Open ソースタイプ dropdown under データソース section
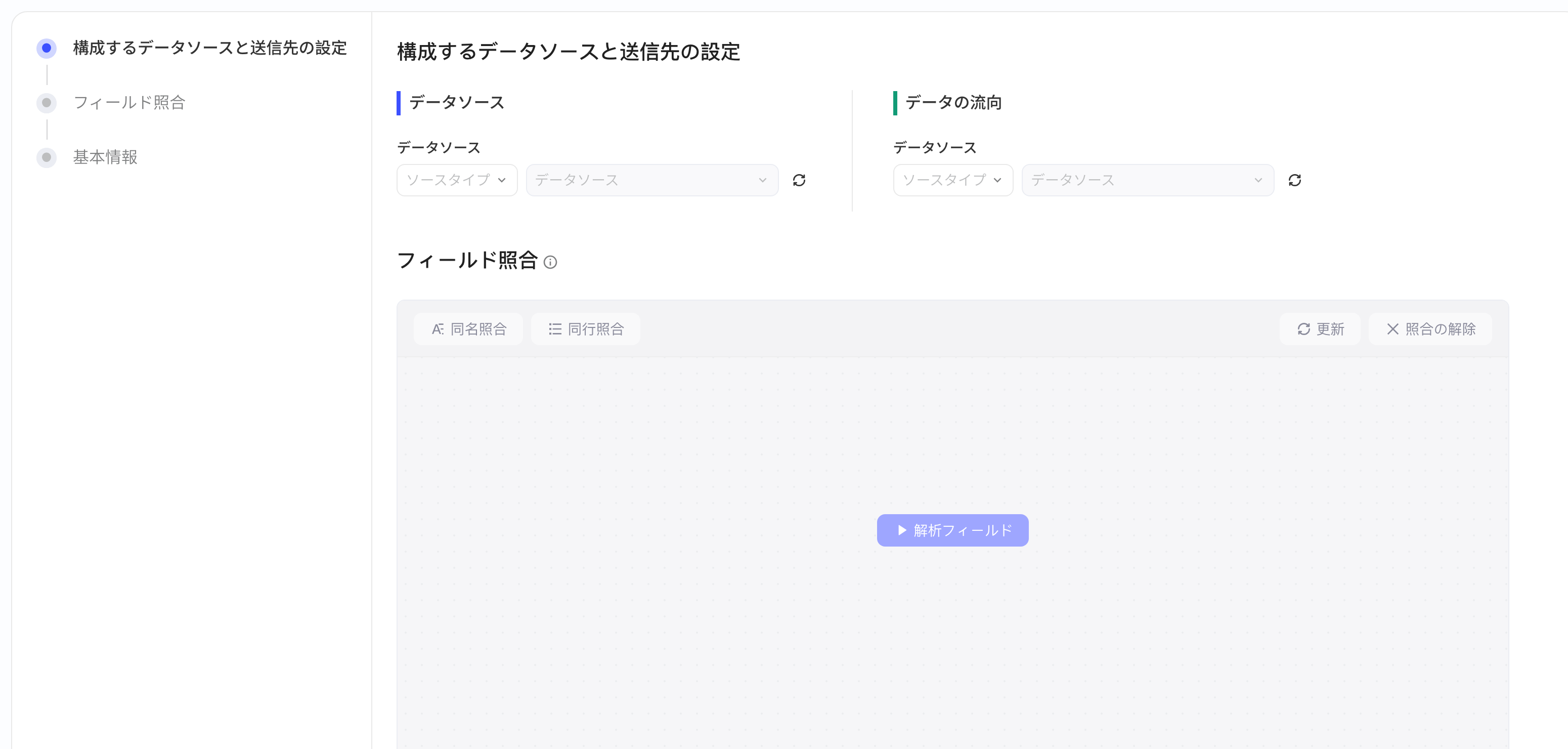The width and height of the screenshot is (1568, 749). (457, 180)
